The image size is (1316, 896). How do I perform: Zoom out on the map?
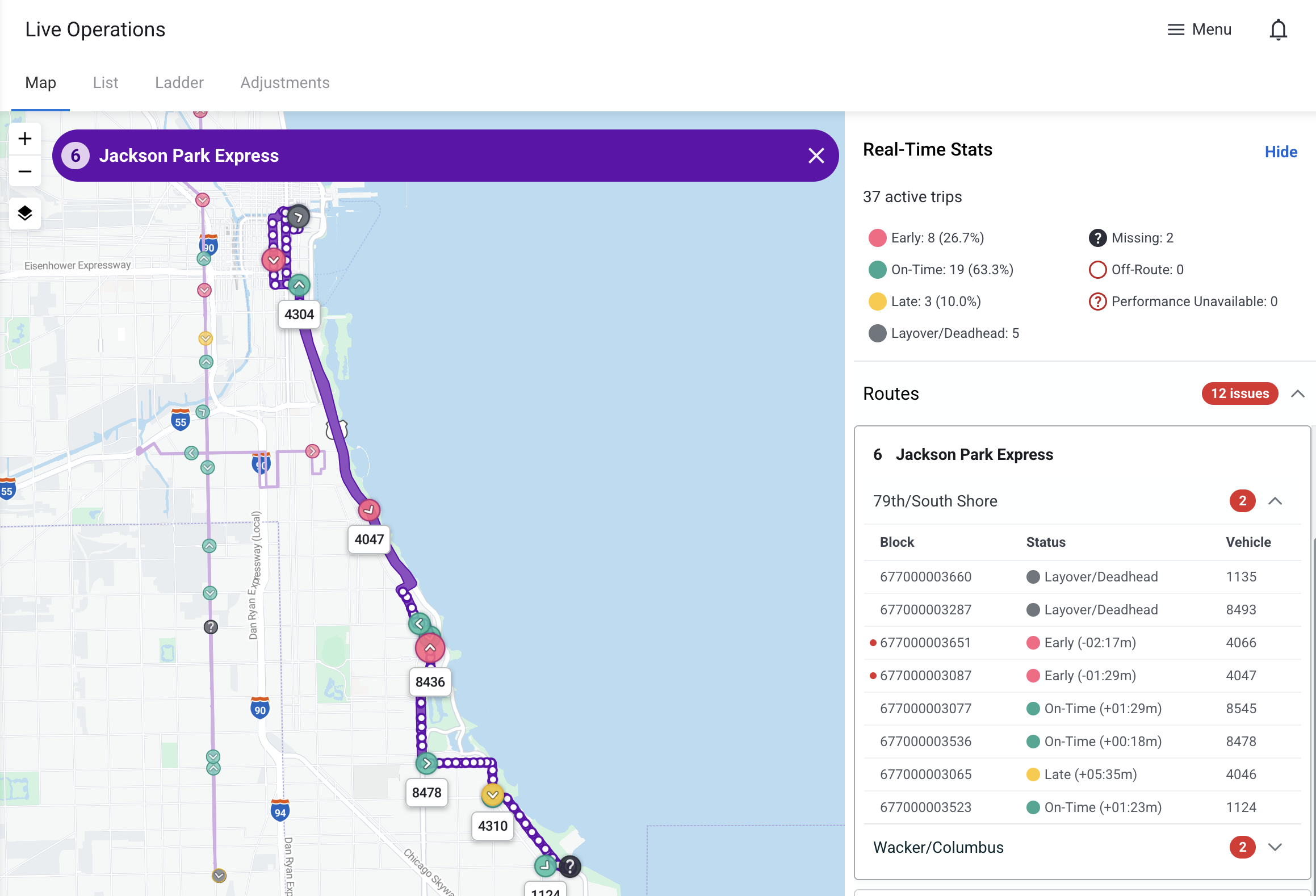tap(25, 171)
